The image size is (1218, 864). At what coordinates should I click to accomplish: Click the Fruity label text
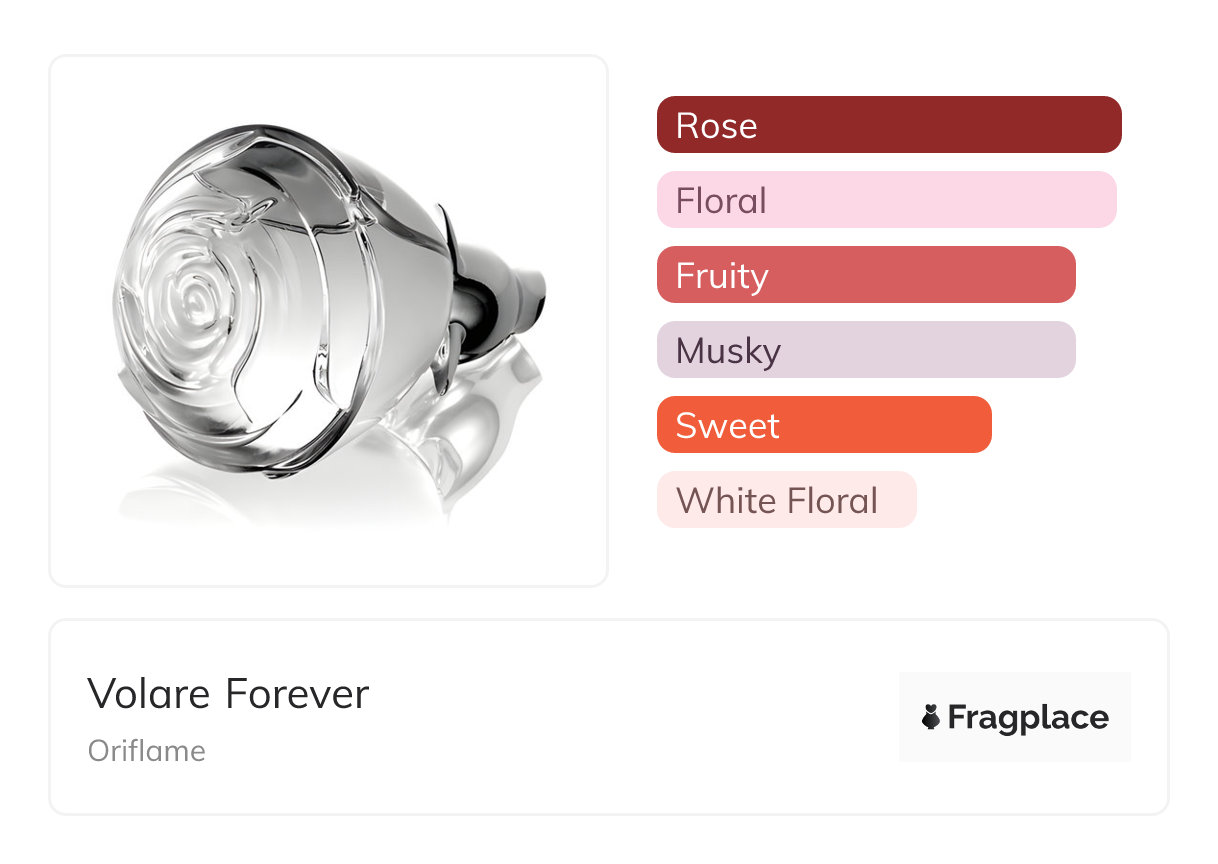pos(722,276)
